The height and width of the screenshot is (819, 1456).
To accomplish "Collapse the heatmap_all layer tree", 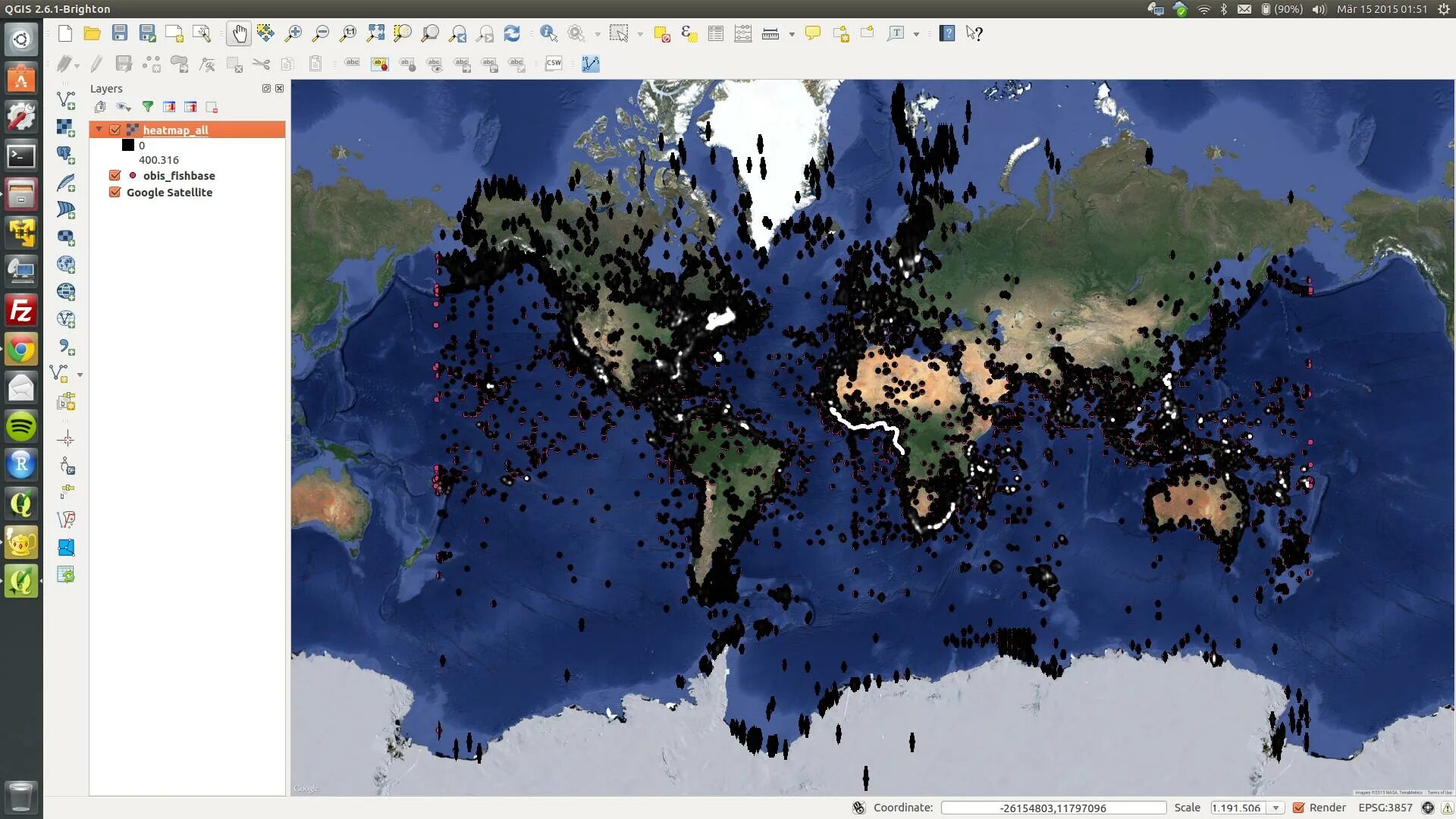I will (x=99, y=130).
